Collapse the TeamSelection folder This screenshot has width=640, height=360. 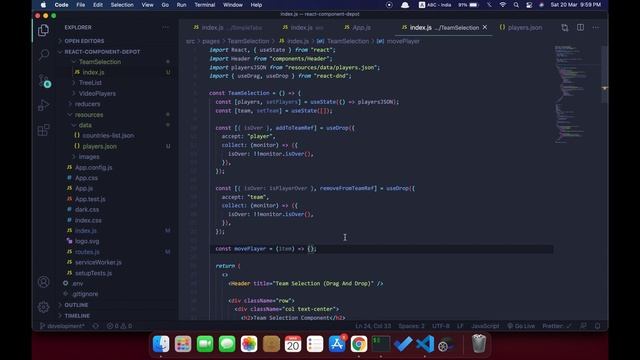pos(100,62)
